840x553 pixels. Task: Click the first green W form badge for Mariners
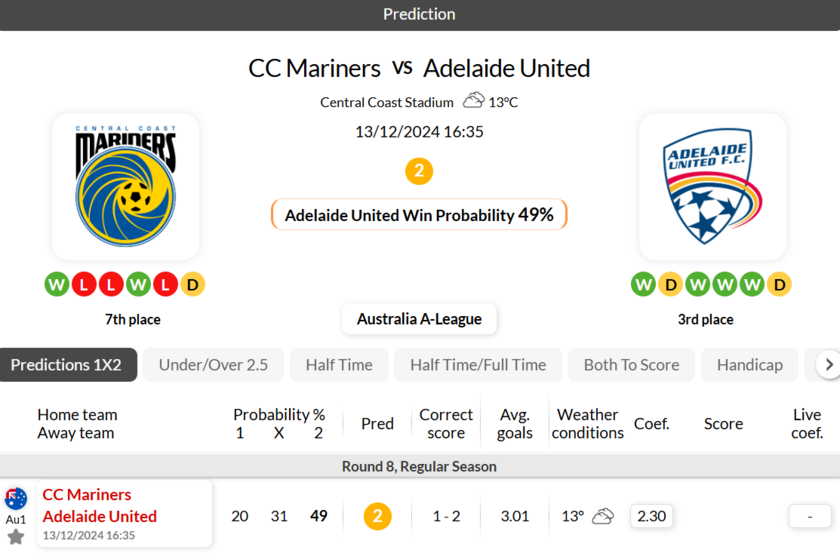coord(57,285)
